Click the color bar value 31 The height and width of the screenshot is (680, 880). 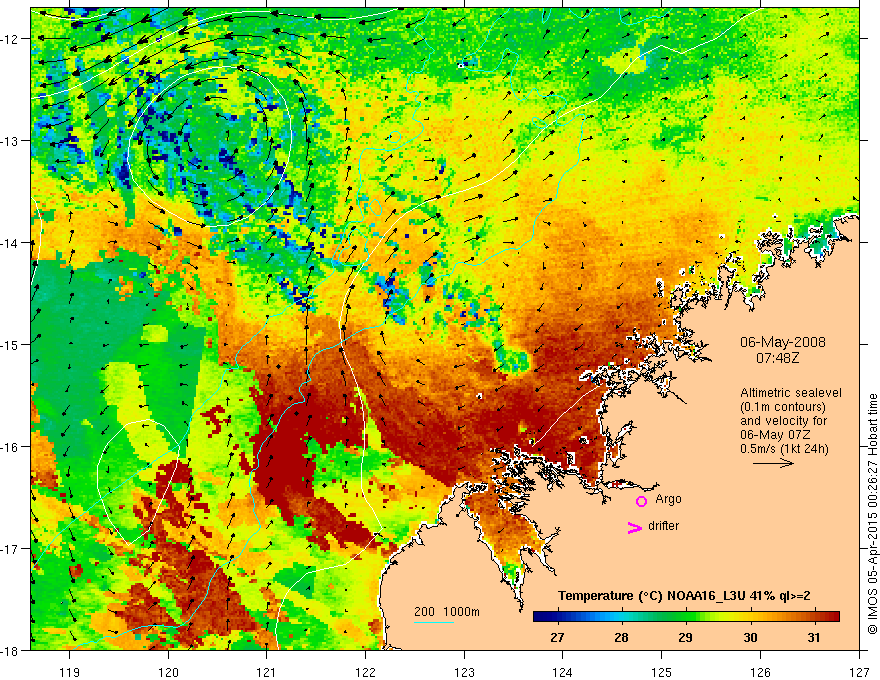814,637
